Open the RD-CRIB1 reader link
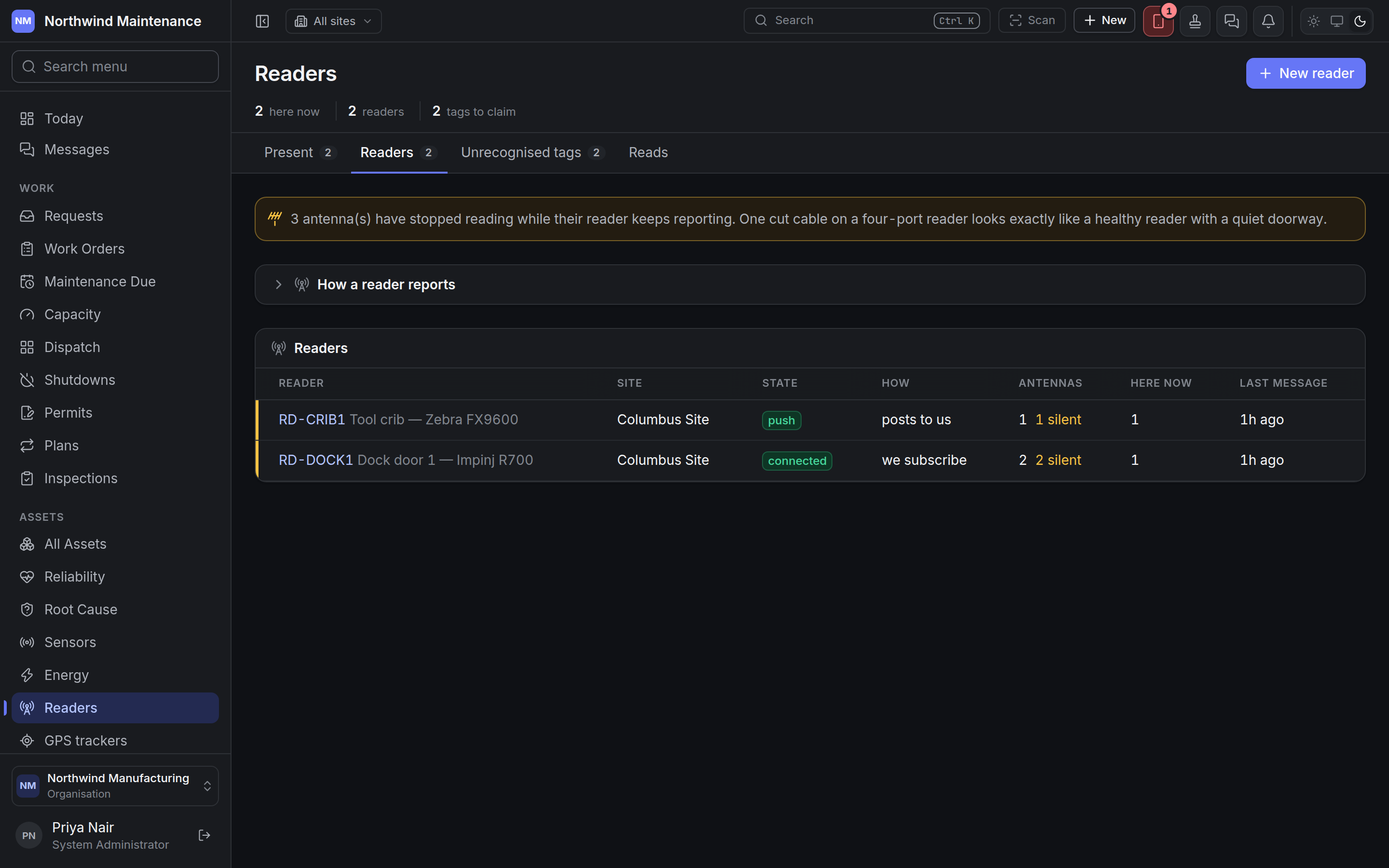The image size is (1389, 868). tap(312, 420)
